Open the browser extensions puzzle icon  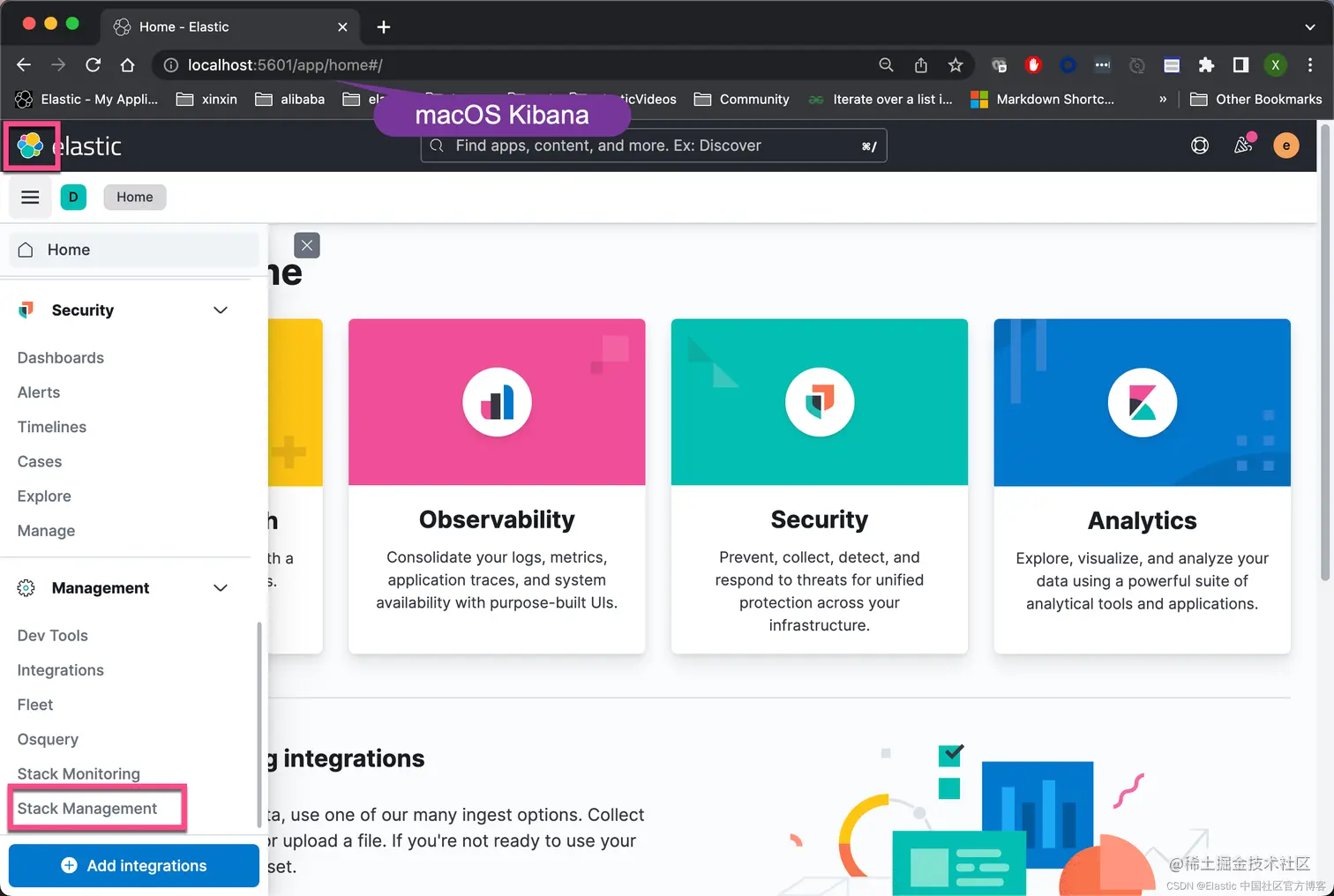tap(1206, 64)
